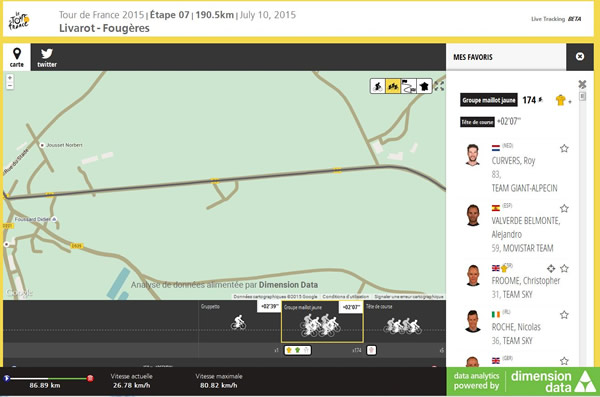Toggle fullscreen map mode
The height and width of the screenshot is (397, 600).
click(439, 86)
